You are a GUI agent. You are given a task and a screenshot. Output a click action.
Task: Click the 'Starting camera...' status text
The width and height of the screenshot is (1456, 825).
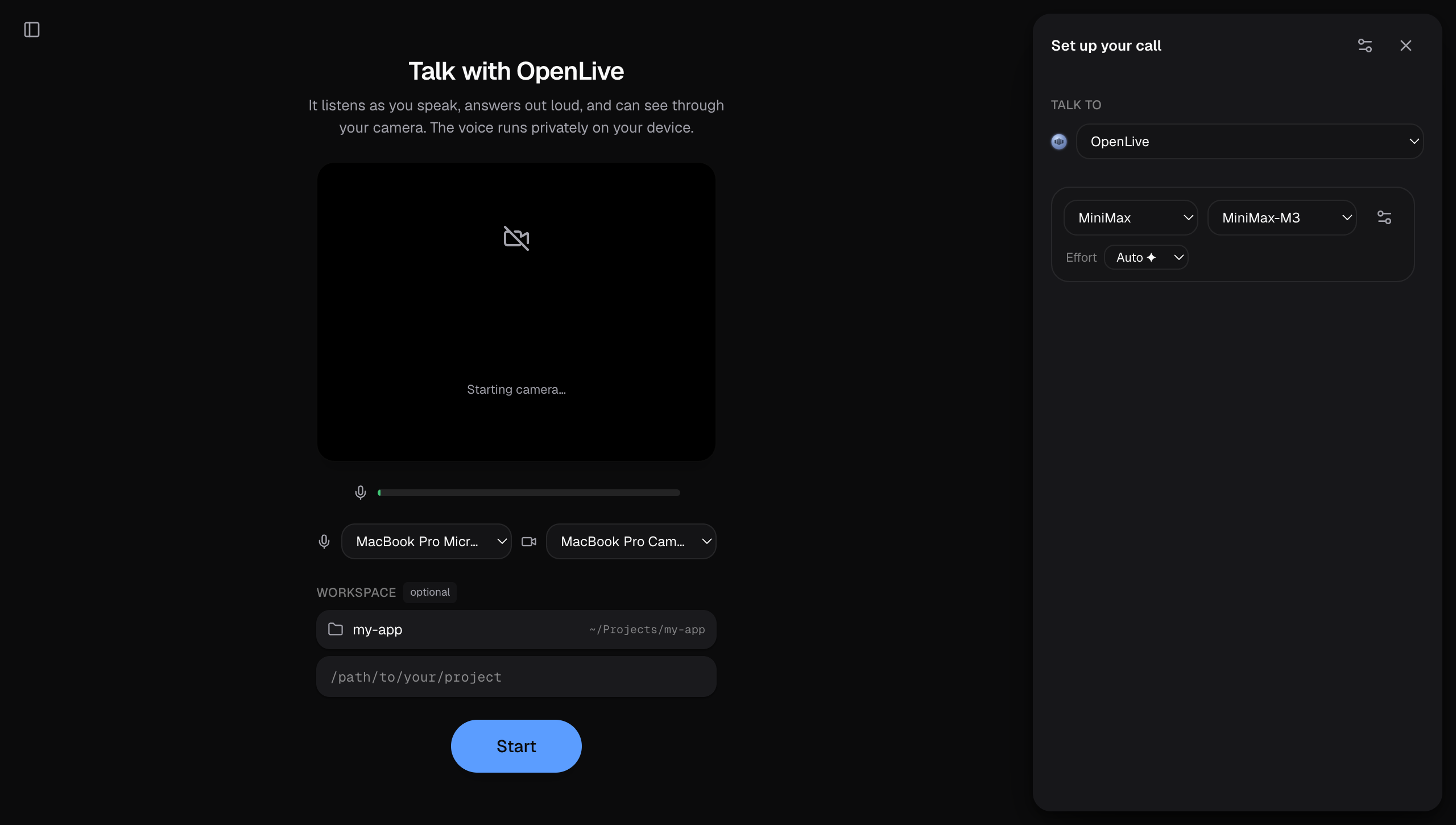click(x=516, y=390)
